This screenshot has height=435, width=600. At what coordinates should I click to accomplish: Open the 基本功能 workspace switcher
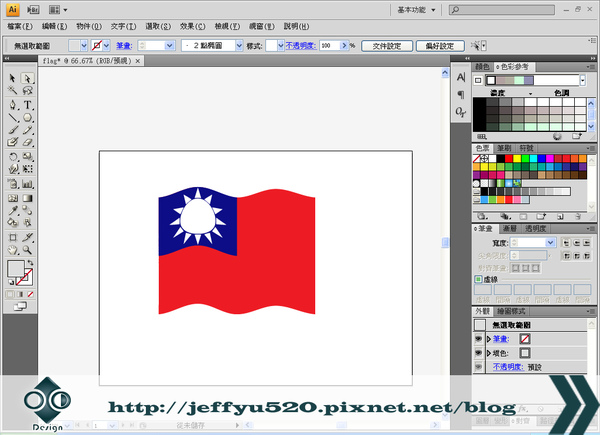coord(416,10)
